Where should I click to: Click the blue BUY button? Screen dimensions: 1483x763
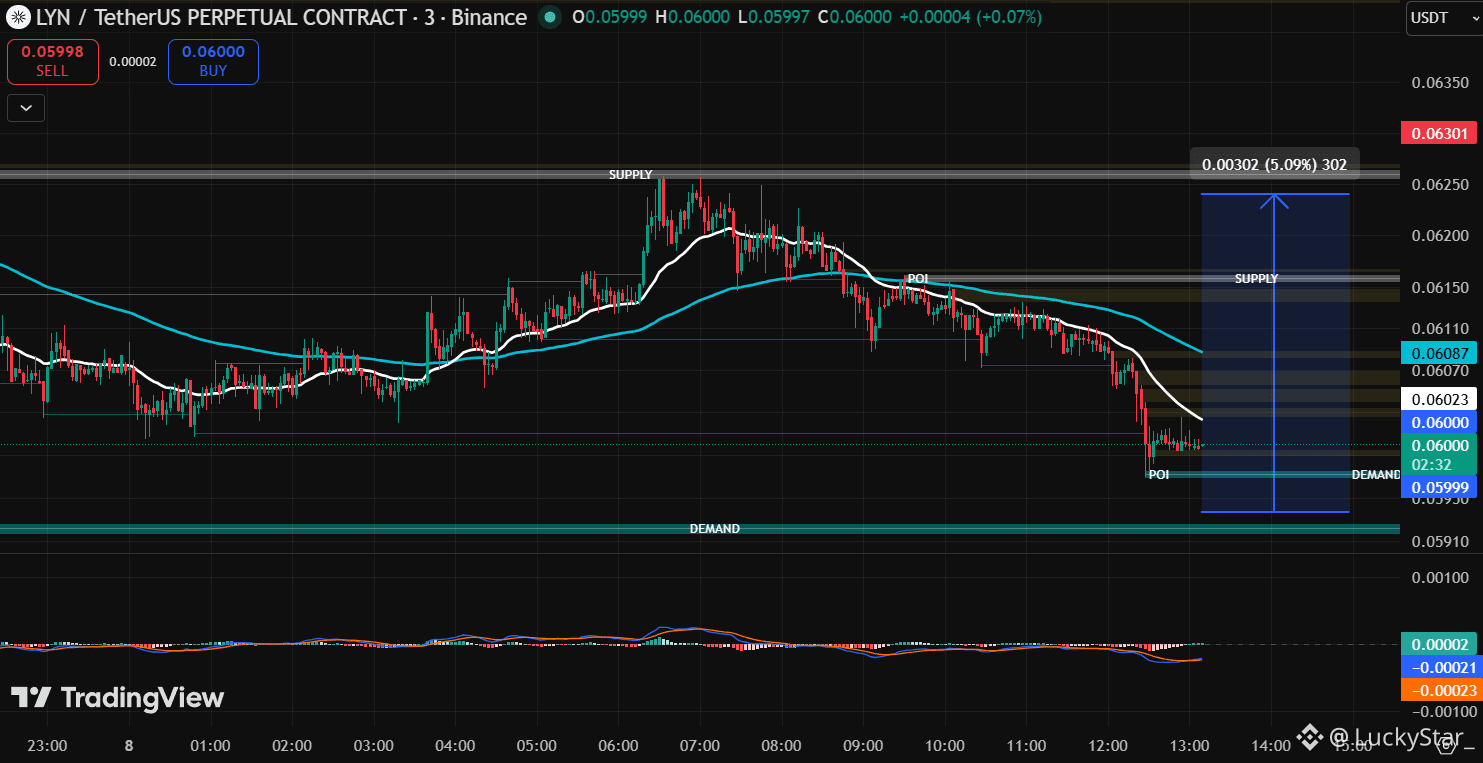pyautogui.click(x=213, y=62)
